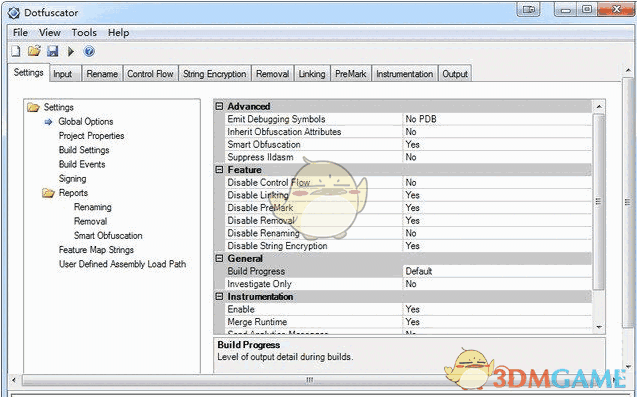This screenshot has width=637, height=397.
Task: Select Smart Obfuscation report tree item
Action: [108, 236]
